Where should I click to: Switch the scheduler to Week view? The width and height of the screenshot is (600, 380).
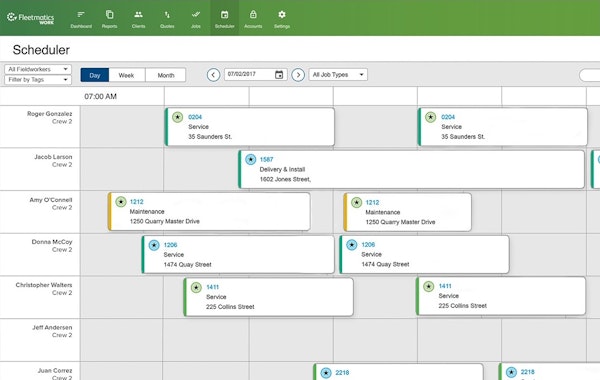126,75
